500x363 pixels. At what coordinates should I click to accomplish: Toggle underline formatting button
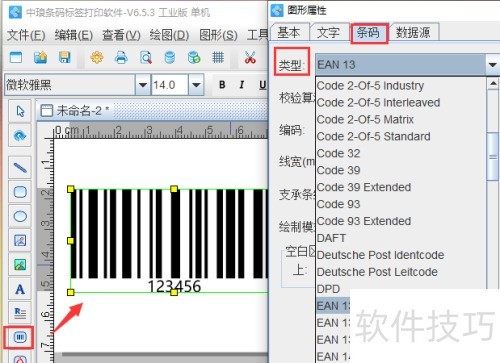point(263,85)
